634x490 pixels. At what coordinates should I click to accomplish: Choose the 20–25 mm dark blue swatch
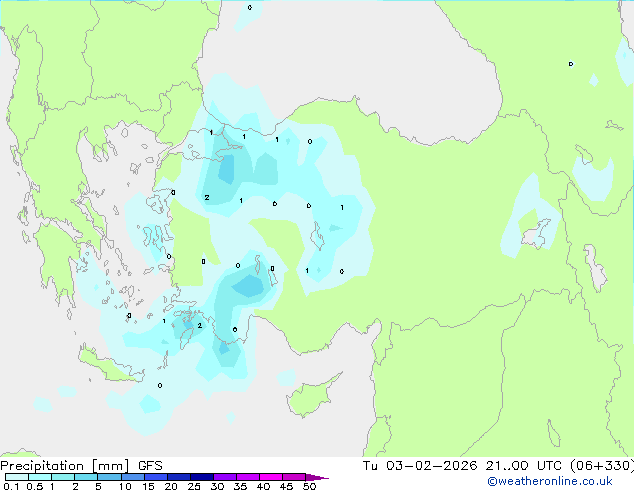178,477
